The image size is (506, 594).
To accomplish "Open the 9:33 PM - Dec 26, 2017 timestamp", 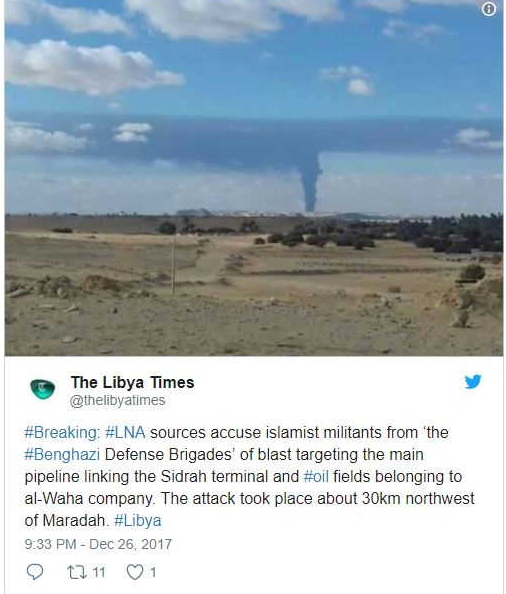I will [98, 544].
